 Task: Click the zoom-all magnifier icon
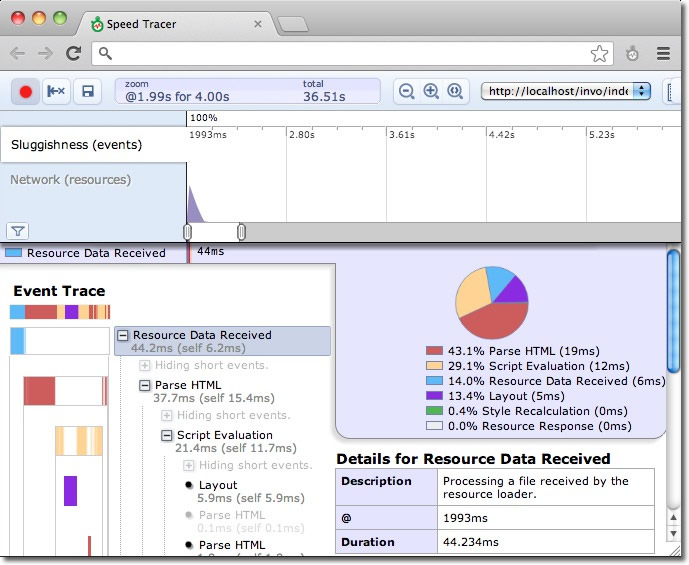(455, 91)
